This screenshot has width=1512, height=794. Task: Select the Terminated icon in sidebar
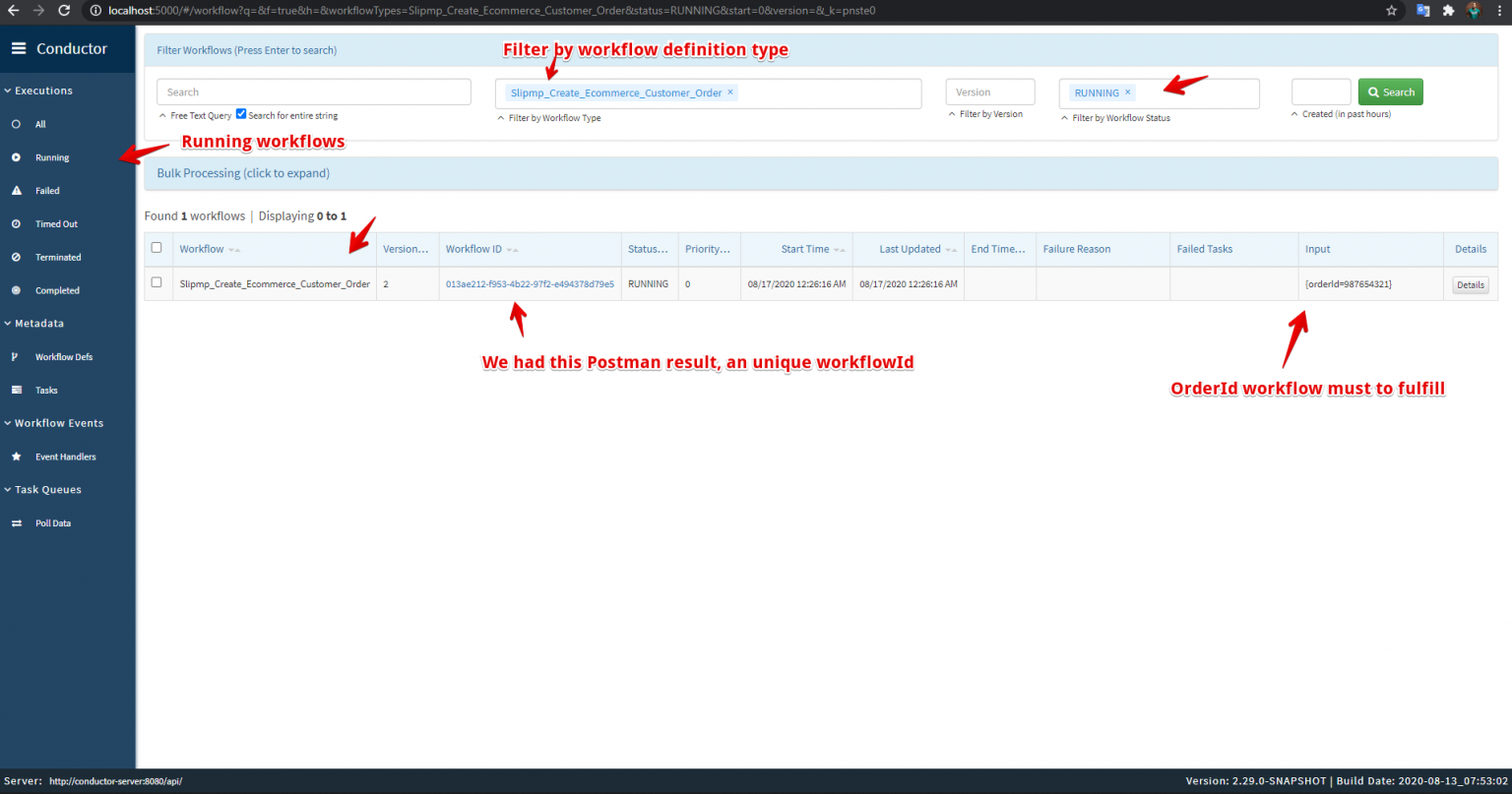16,257
